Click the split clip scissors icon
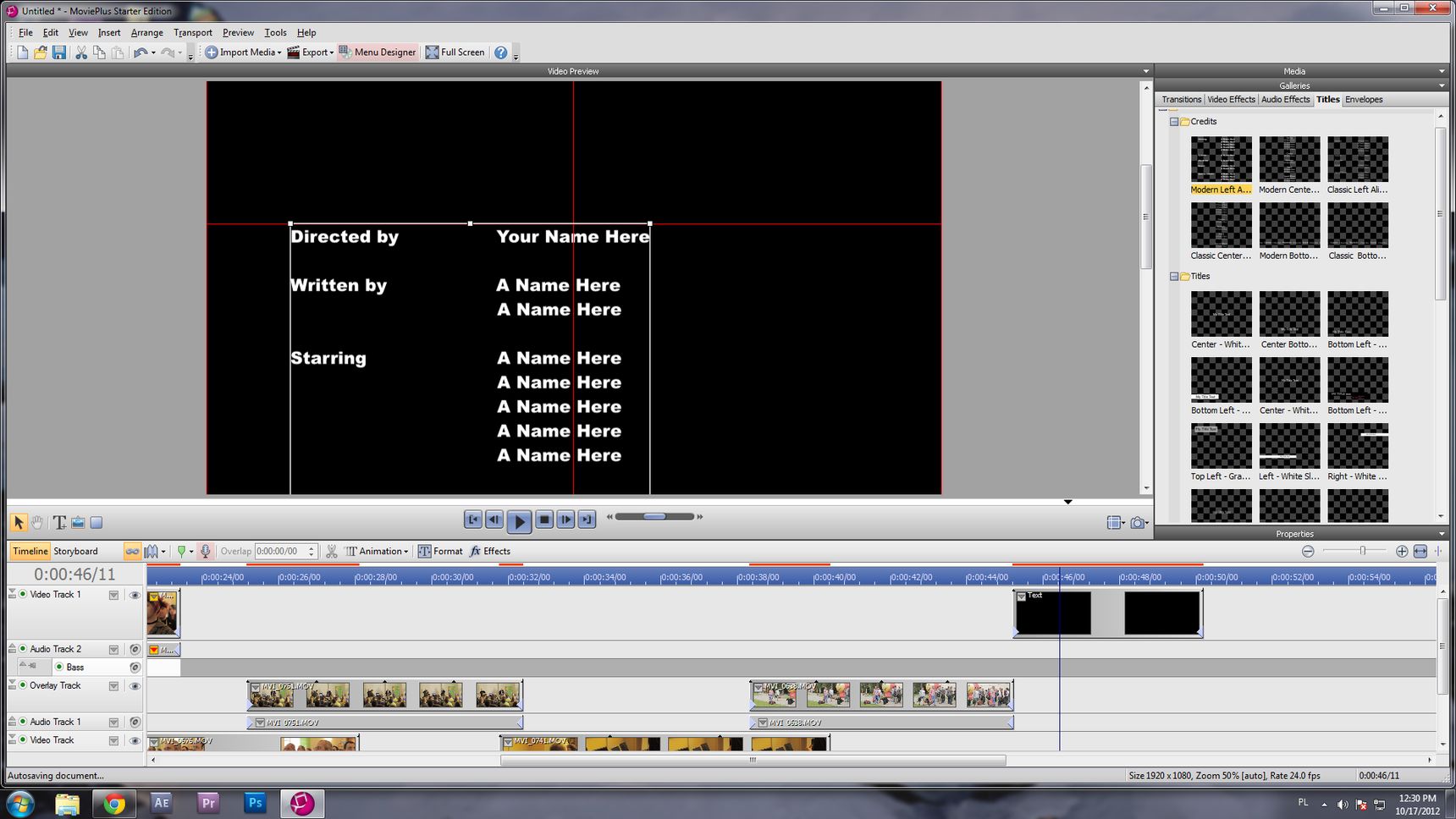The height and width of the screenshot is (819, 1456). (332, 551)
